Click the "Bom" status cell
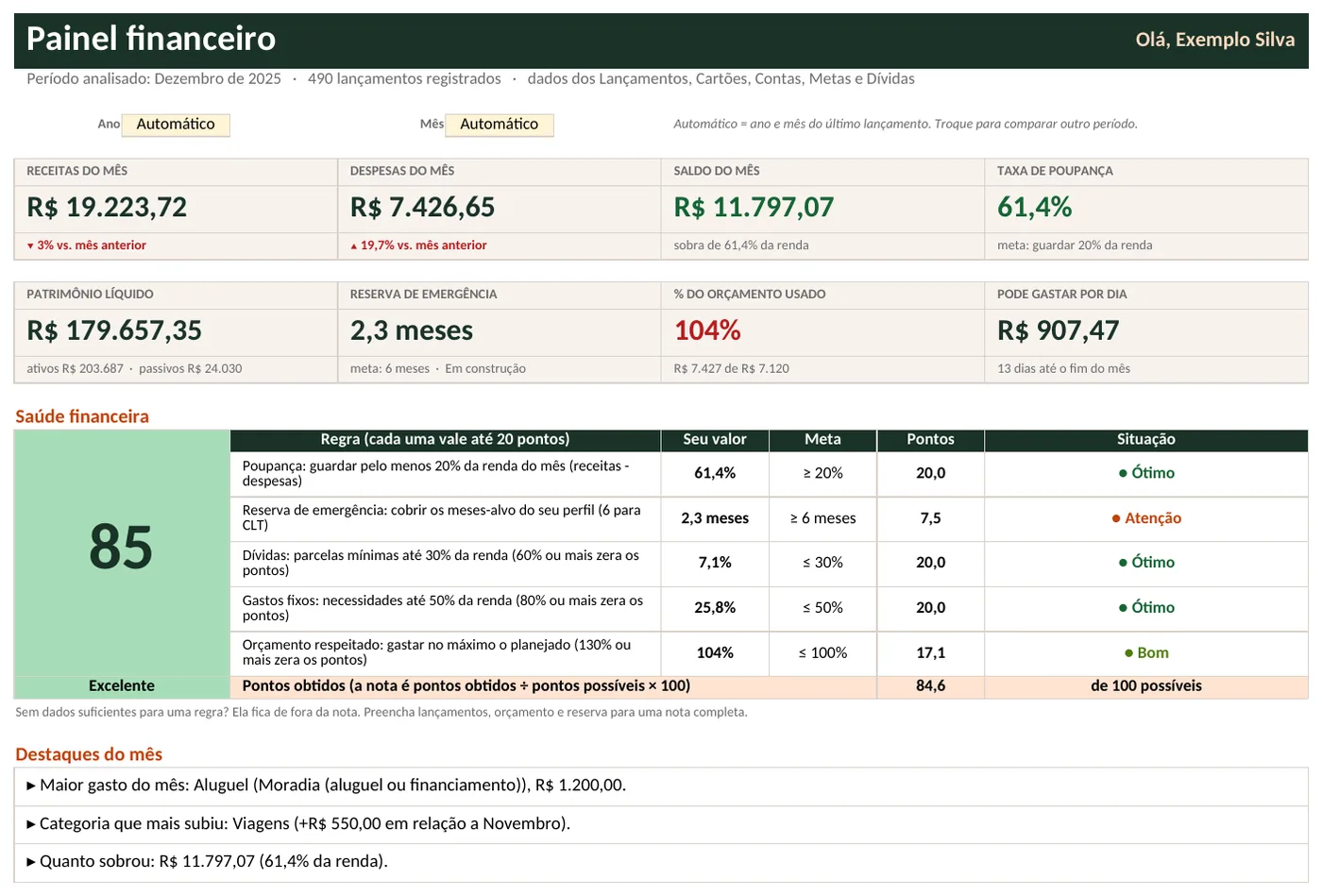Screen dimensions: 1322x896 tap(1146, 653)
